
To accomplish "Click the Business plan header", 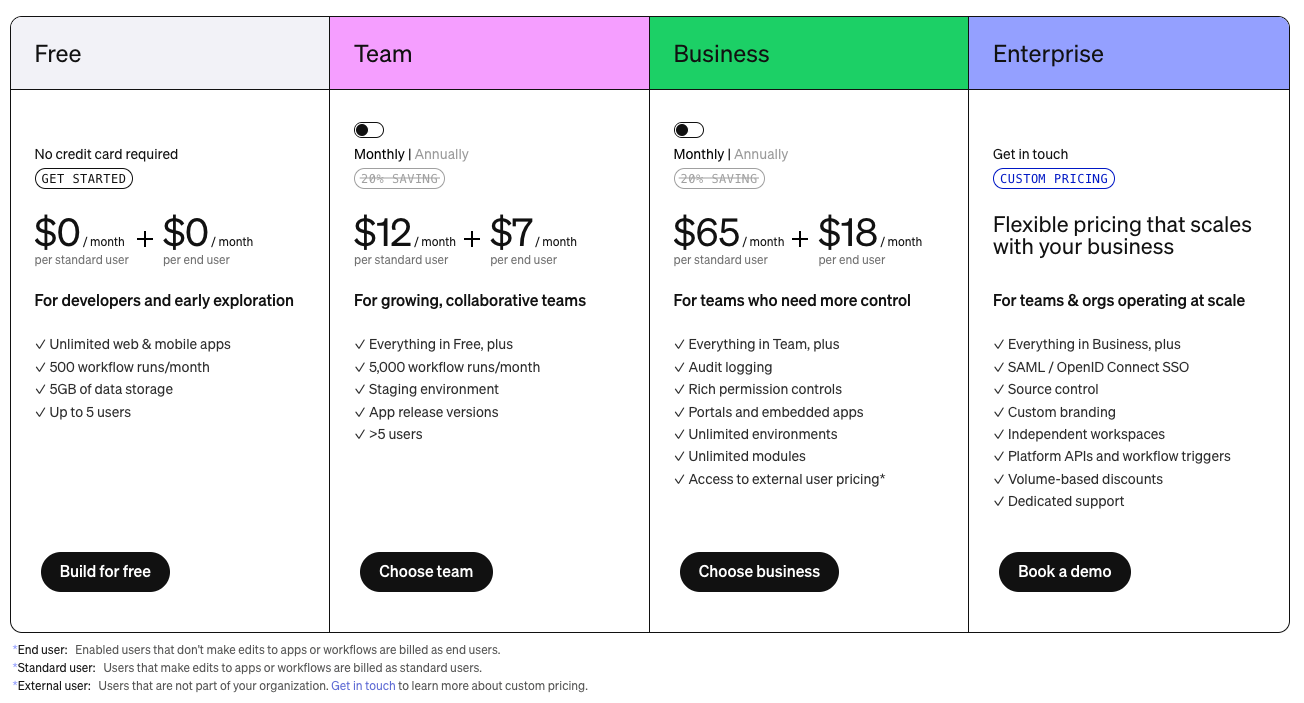I will 808,54.
